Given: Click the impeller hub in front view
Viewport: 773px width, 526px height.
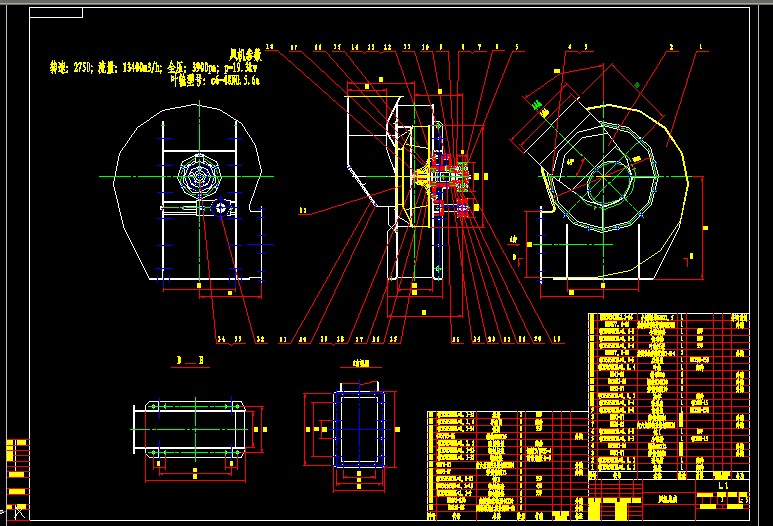Looking at the screenshot, I should (199, 175).
